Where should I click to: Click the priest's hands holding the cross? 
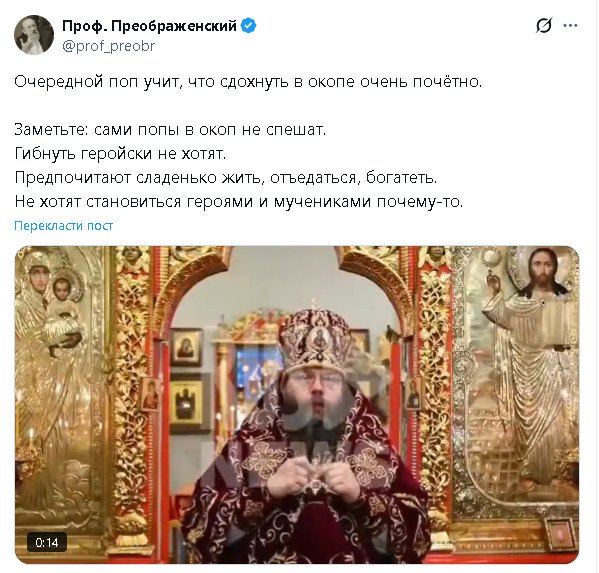(315, 476)
